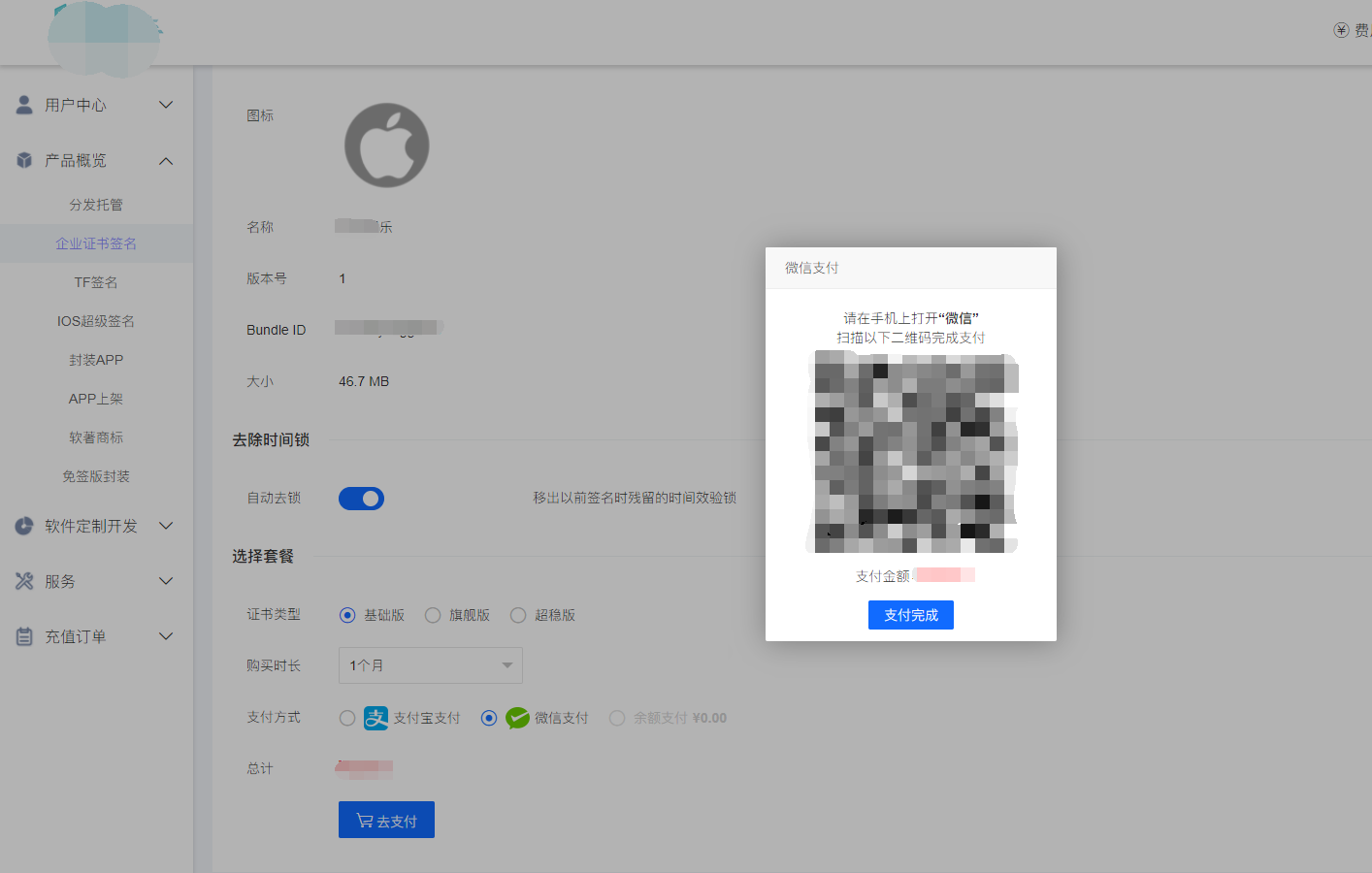Click 支付完成 in the WeChat pay dialog
The image size is (1372, 873).
911,615
